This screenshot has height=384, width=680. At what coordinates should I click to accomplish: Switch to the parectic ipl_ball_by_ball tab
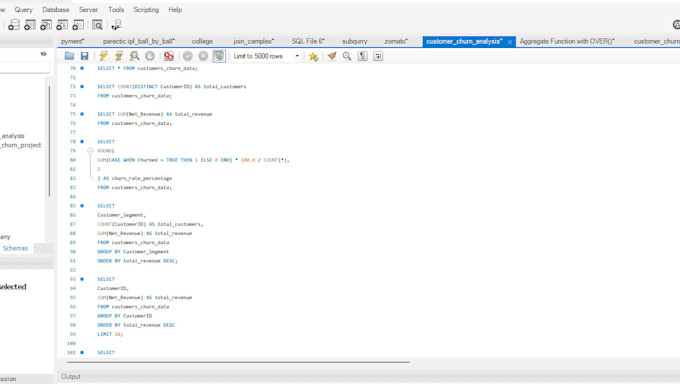point(139,41)
